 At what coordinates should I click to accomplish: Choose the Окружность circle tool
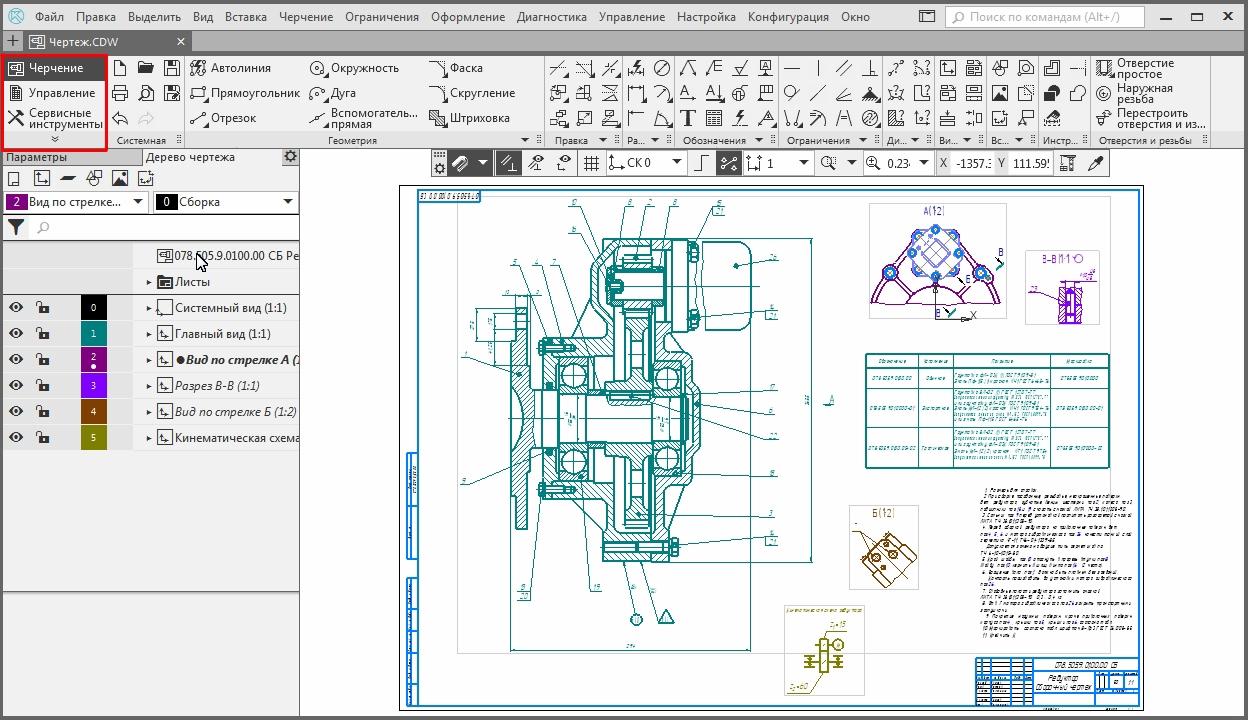pos(354,68)
